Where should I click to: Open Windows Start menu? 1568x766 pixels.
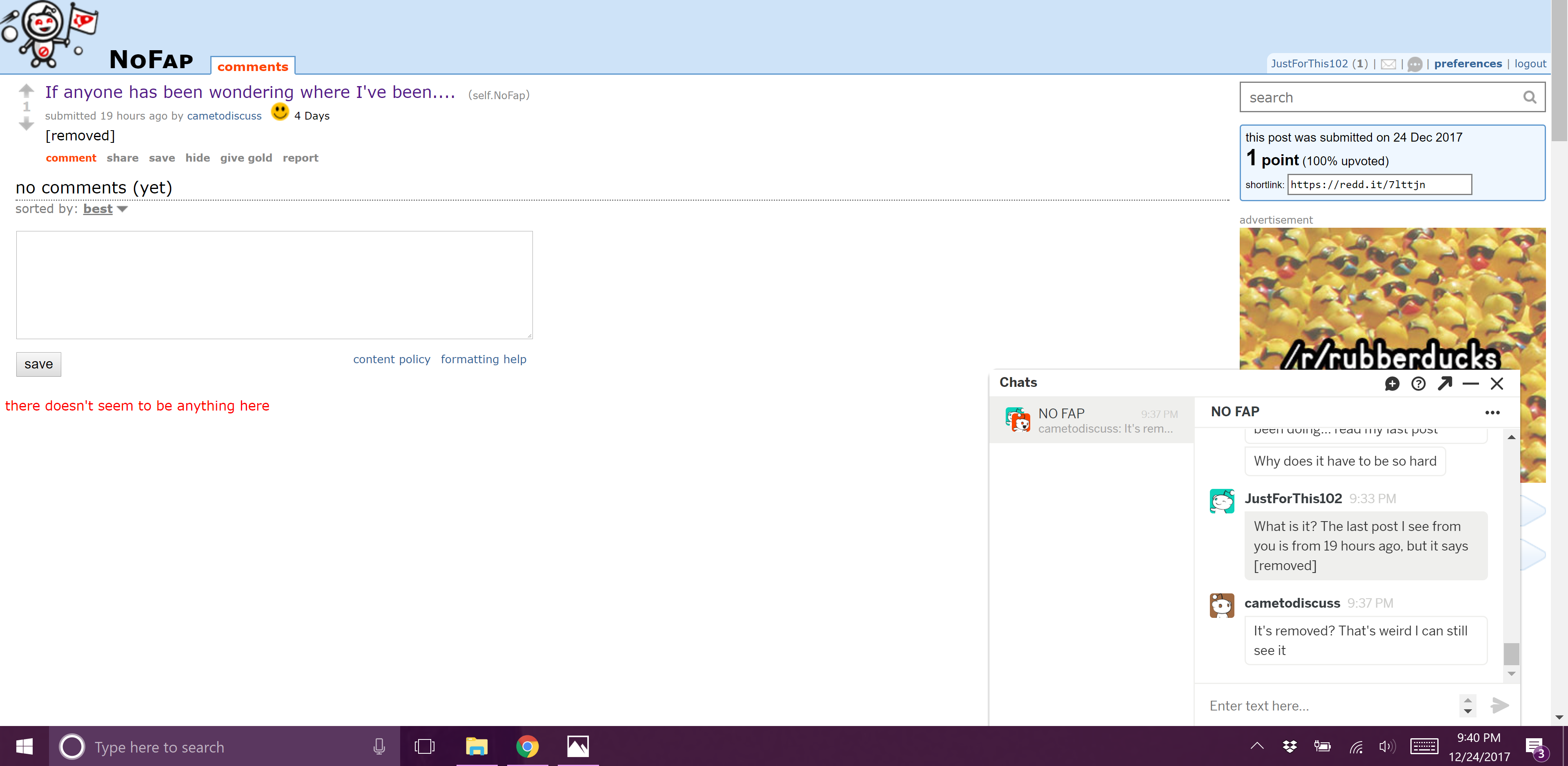click(x=24, y=746)
